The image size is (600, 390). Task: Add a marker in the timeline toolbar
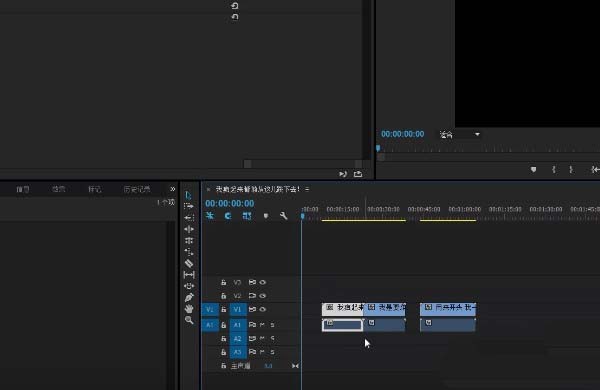point(266,216)
